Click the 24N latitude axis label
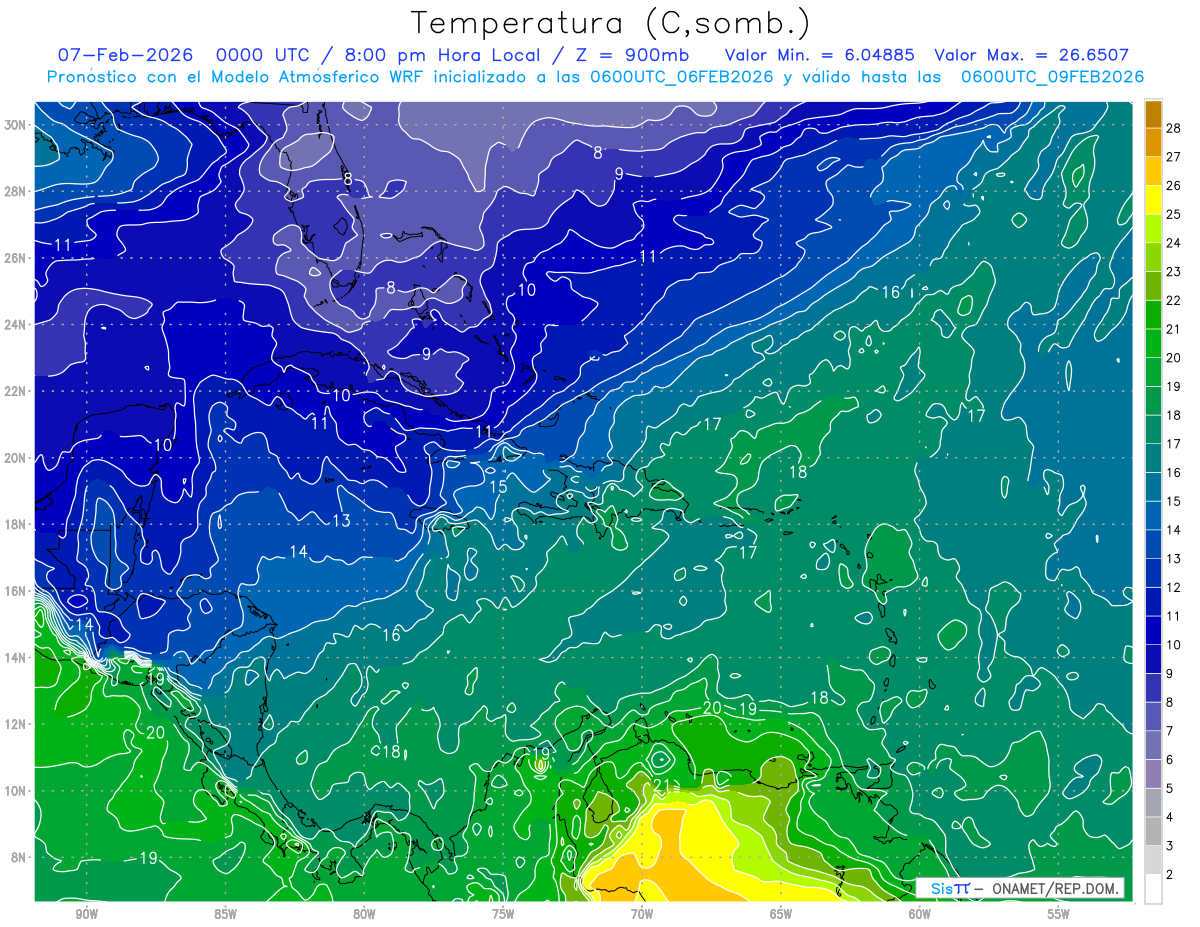 [15, 325]
